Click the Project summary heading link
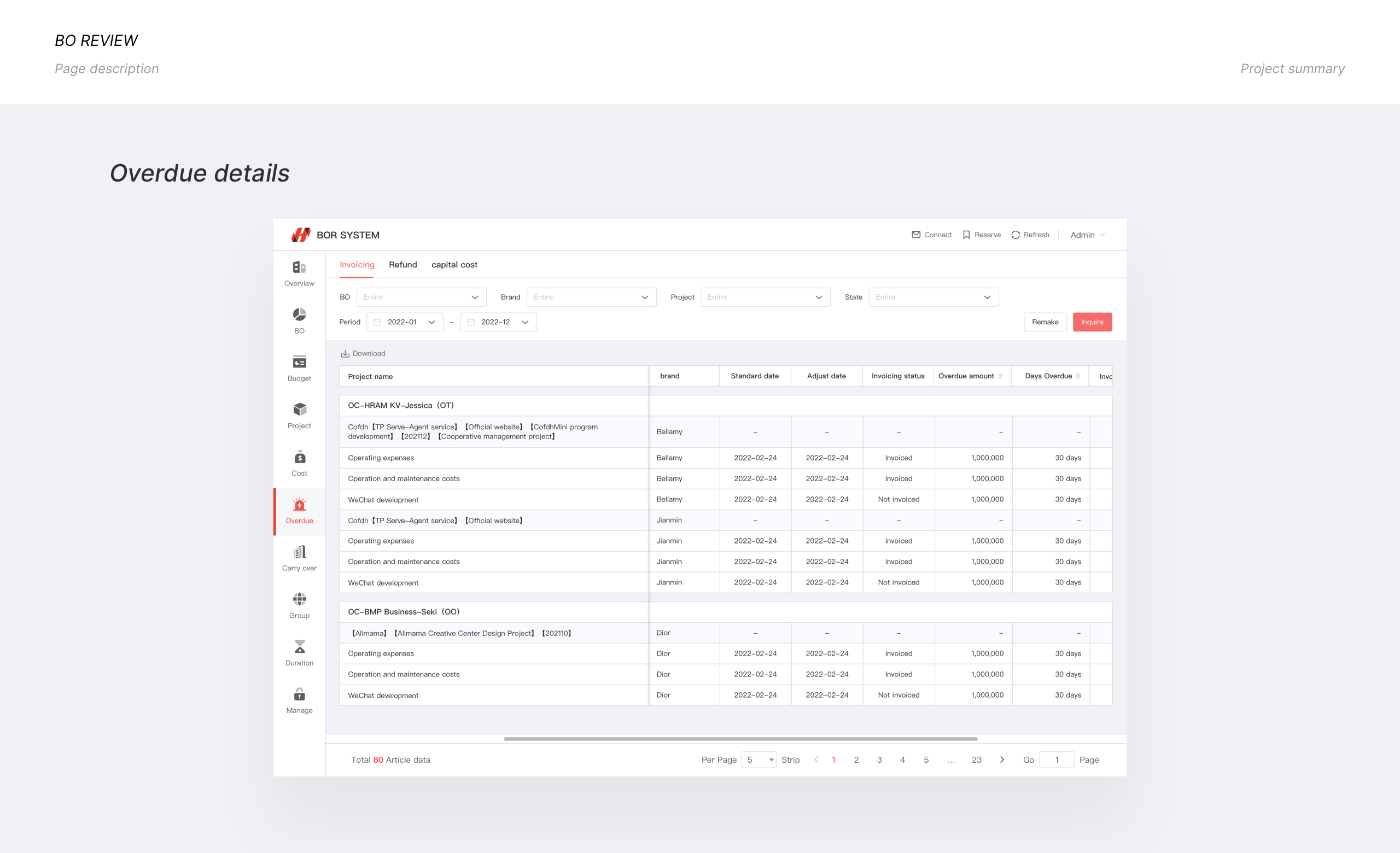 1293,69
